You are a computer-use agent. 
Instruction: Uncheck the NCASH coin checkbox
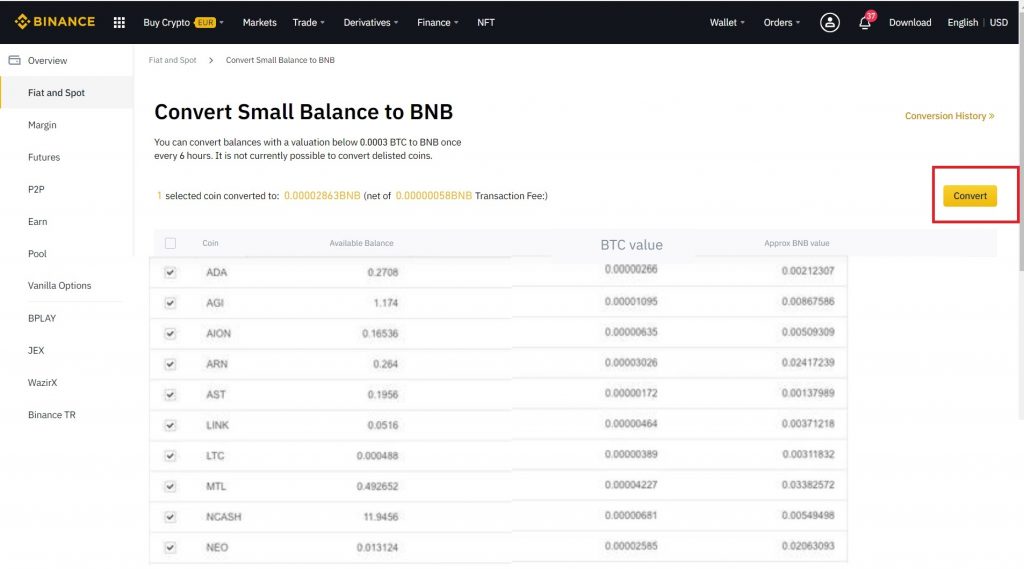pos(170,517)
